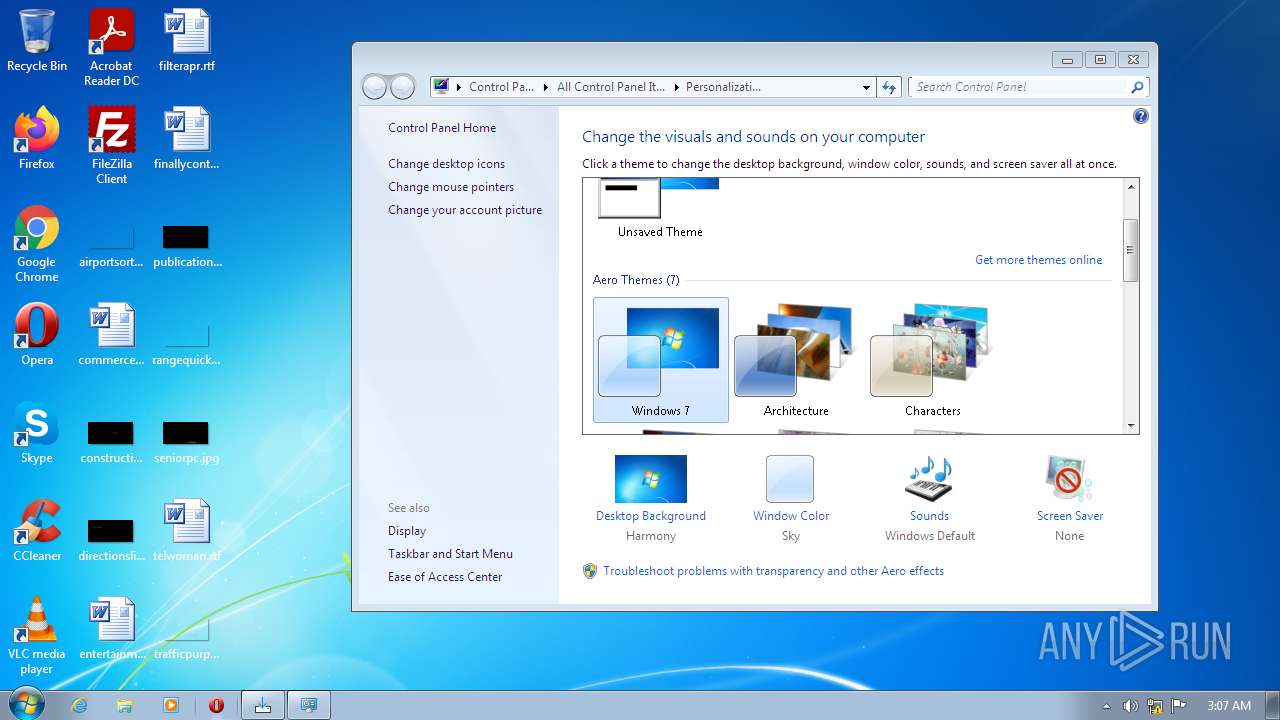The width and height of the screenshot is (1280, 720).
Task: Select the publication... desktop file
Action: 187,248
